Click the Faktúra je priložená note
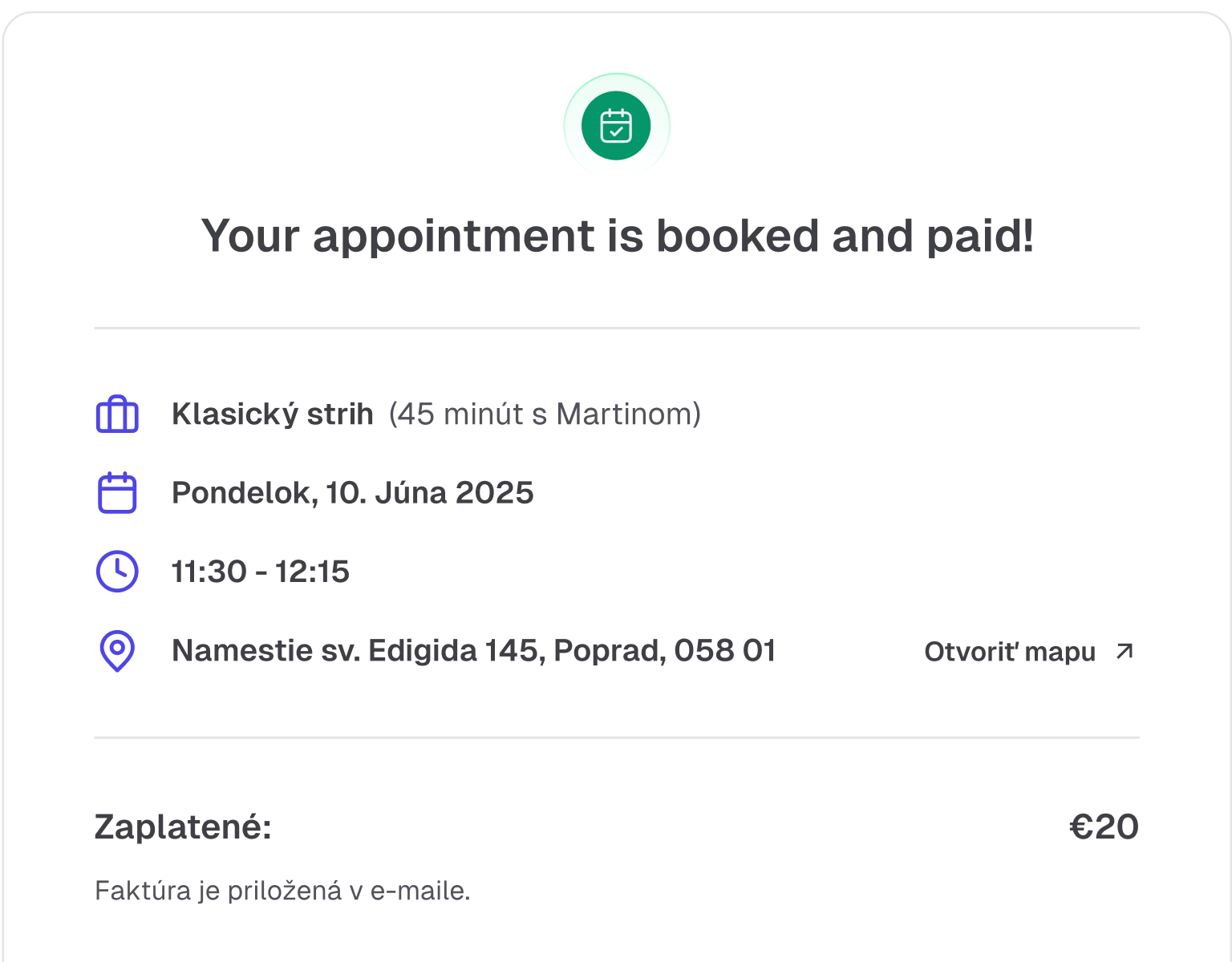The width and height of the screenshot is (1232, 962). tap(282, 891)
